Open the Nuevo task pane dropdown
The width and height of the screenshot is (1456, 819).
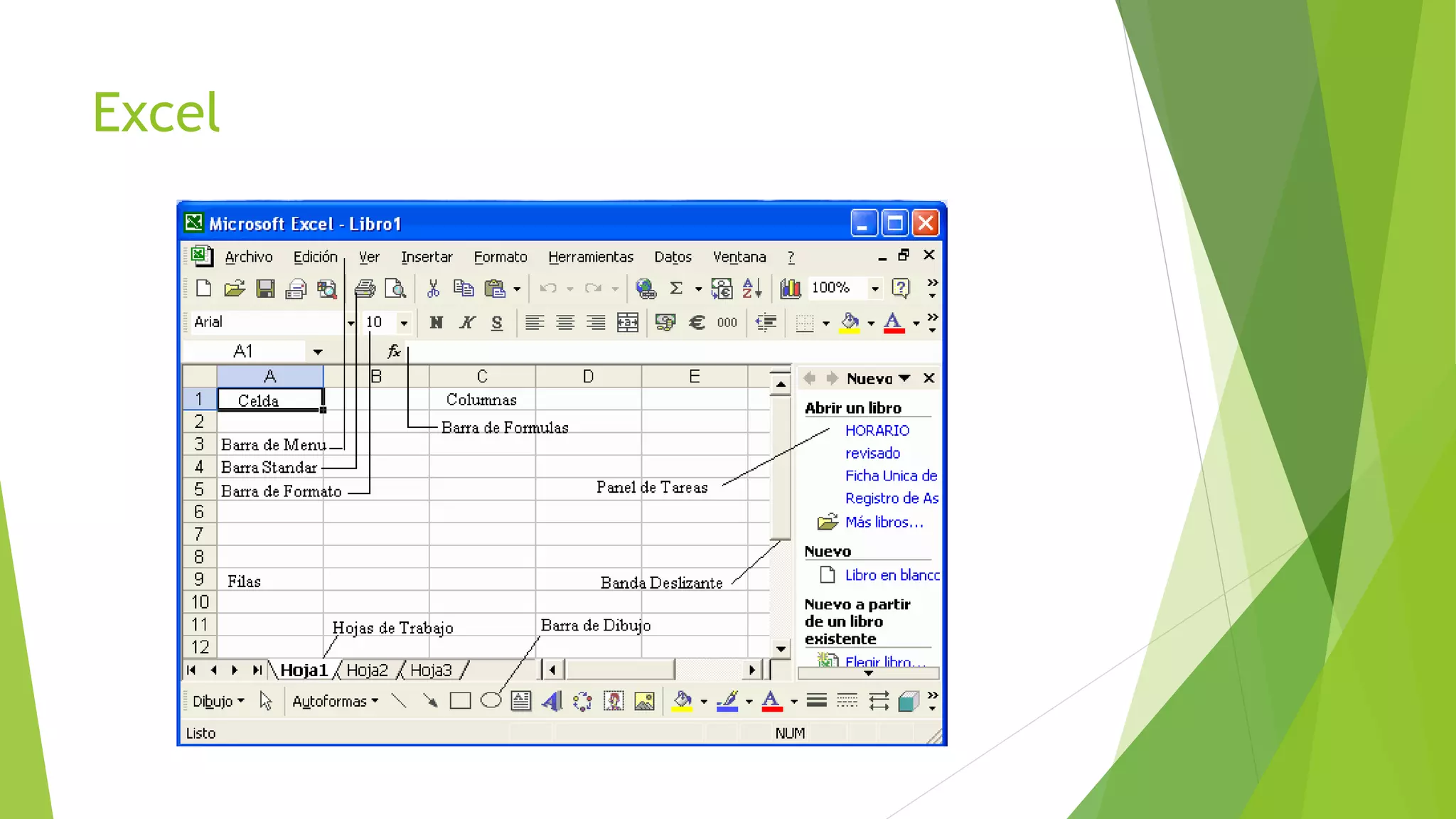[904, 378]
